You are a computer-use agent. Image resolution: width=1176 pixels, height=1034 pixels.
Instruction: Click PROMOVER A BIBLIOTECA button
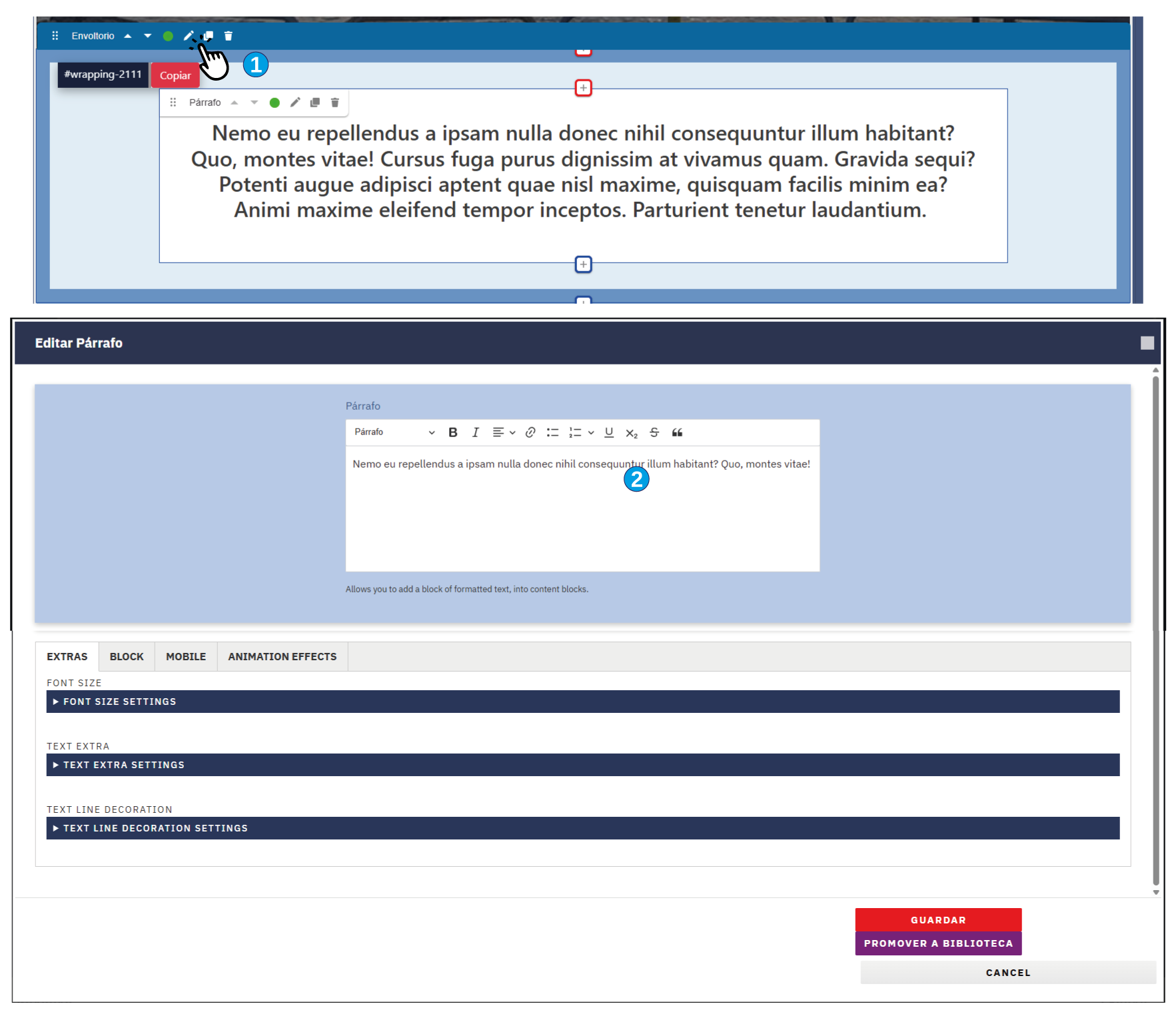pyautogui.click(x=938, y=943)
